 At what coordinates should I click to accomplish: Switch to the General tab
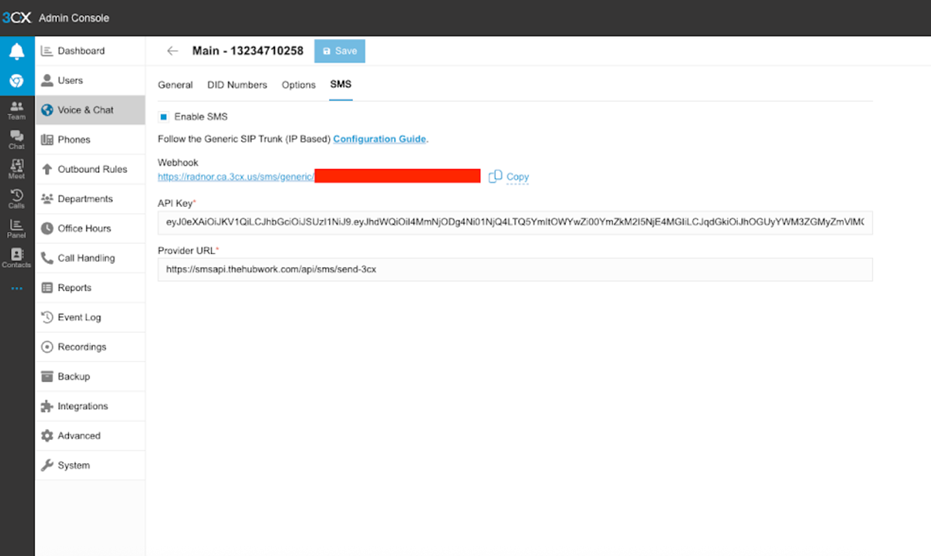click(x=175, y=85)
